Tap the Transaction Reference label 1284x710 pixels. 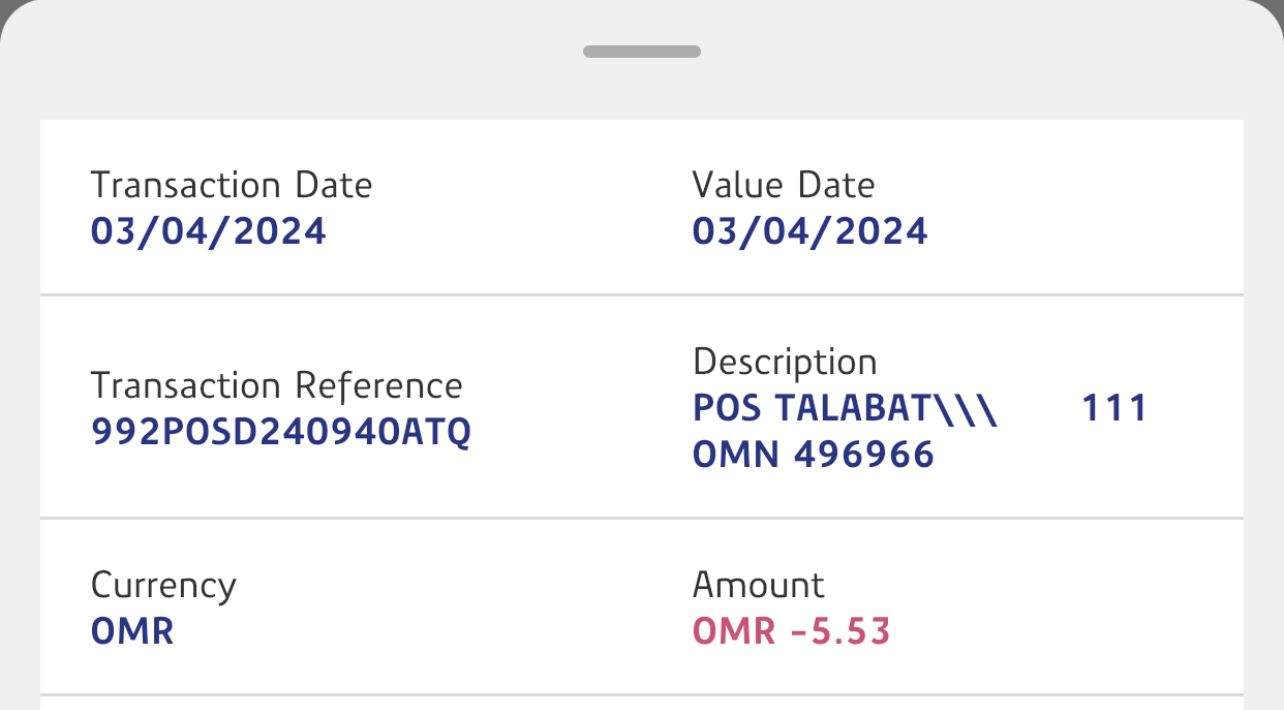tap(276, 386)
